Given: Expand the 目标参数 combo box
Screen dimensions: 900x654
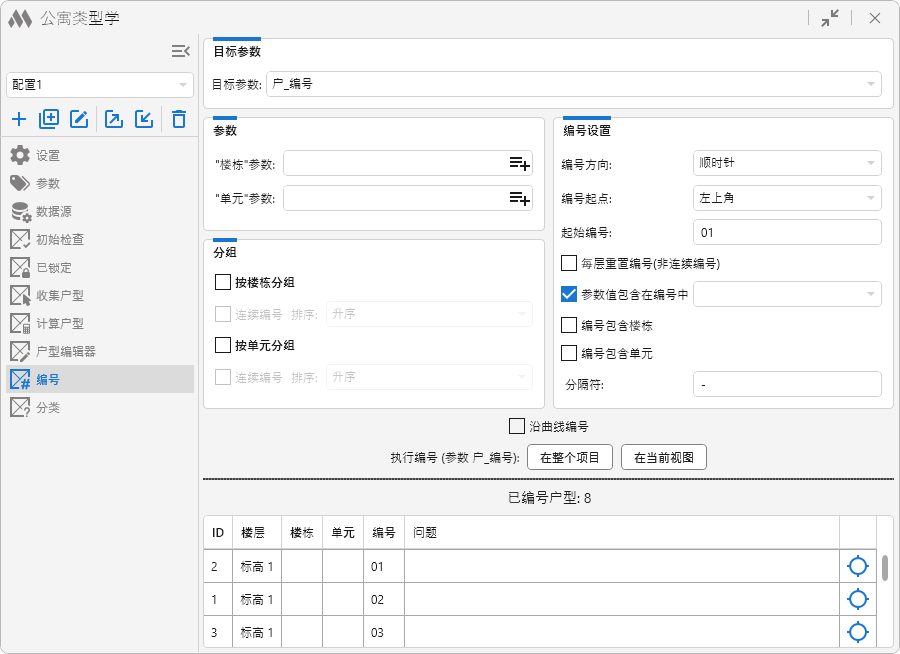Looking at the screenshot, I should click(573, 85).
